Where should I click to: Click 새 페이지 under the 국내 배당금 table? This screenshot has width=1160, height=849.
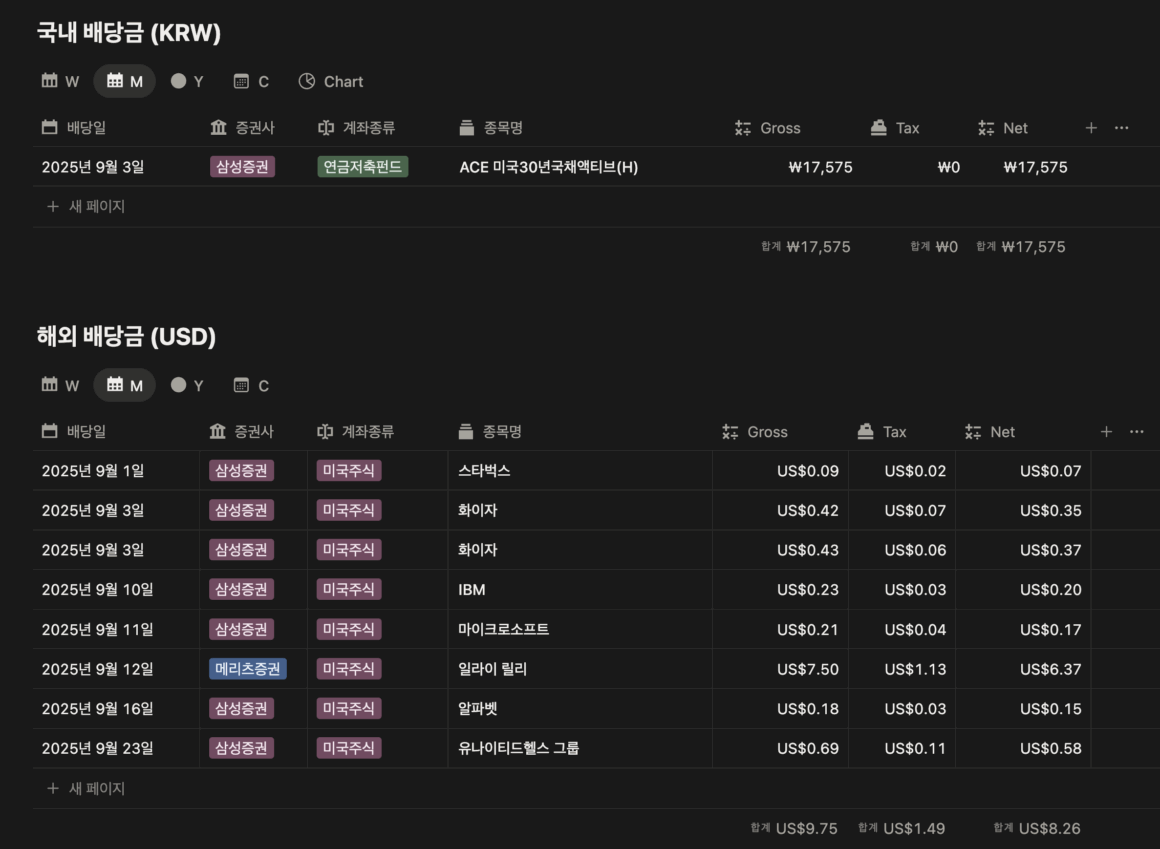click(86, 207)
